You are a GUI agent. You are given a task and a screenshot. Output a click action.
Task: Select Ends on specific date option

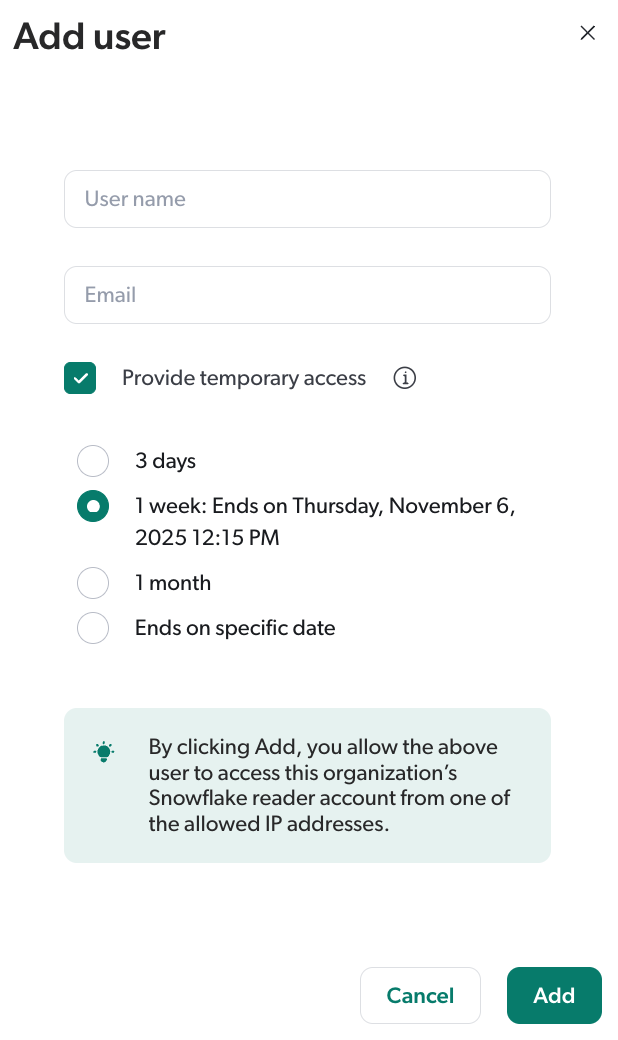coord(93,628)
